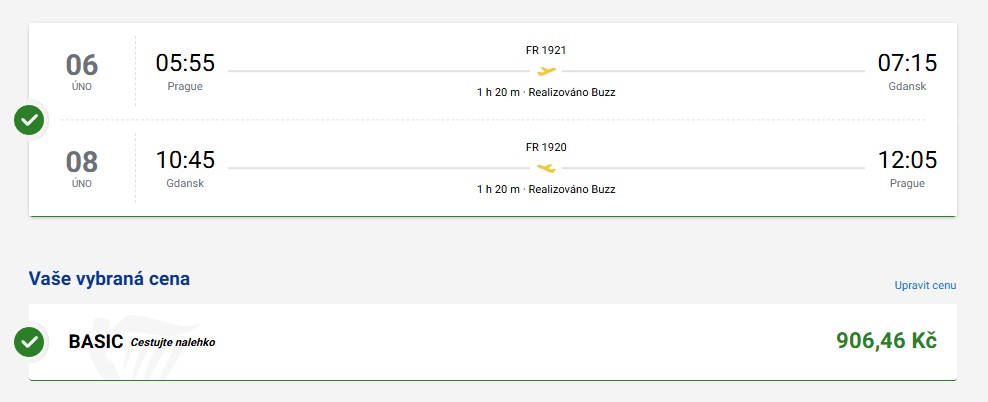Click flight number FR 1921
Image resolution: width=988 pixels, height=402 pixels.
546,50
